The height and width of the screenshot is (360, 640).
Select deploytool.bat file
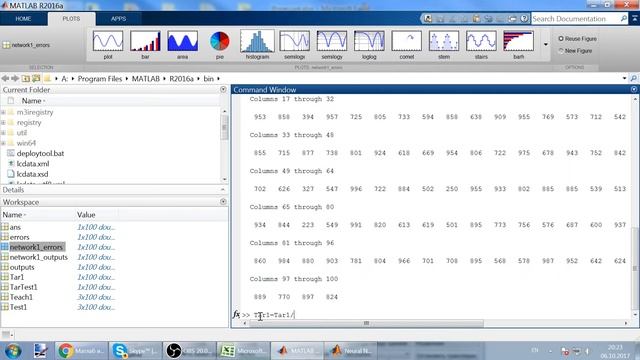(x=40, y=153)
